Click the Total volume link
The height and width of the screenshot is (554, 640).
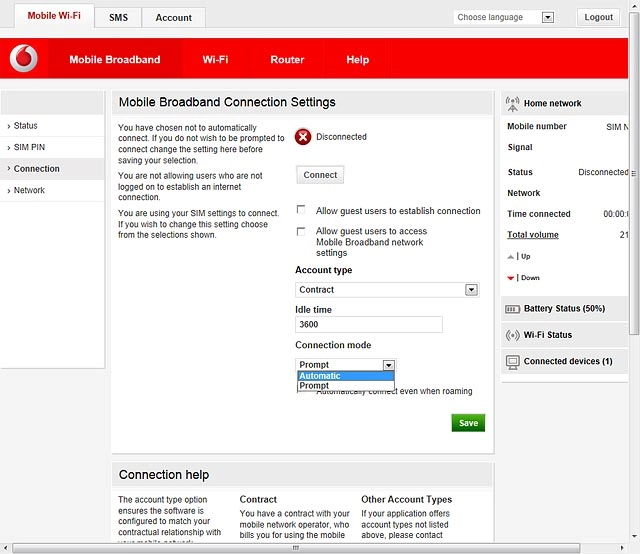[x=533, y=235]
